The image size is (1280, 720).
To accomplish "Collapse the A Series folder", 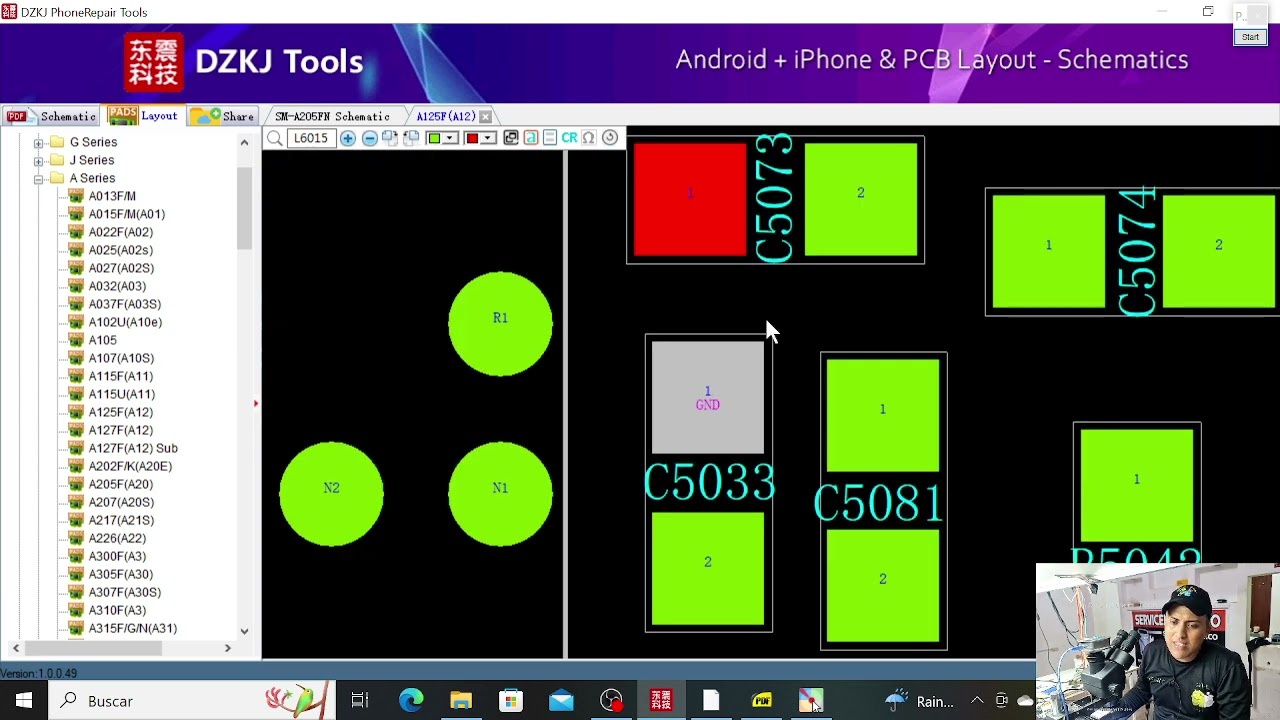I will point(38,178).
